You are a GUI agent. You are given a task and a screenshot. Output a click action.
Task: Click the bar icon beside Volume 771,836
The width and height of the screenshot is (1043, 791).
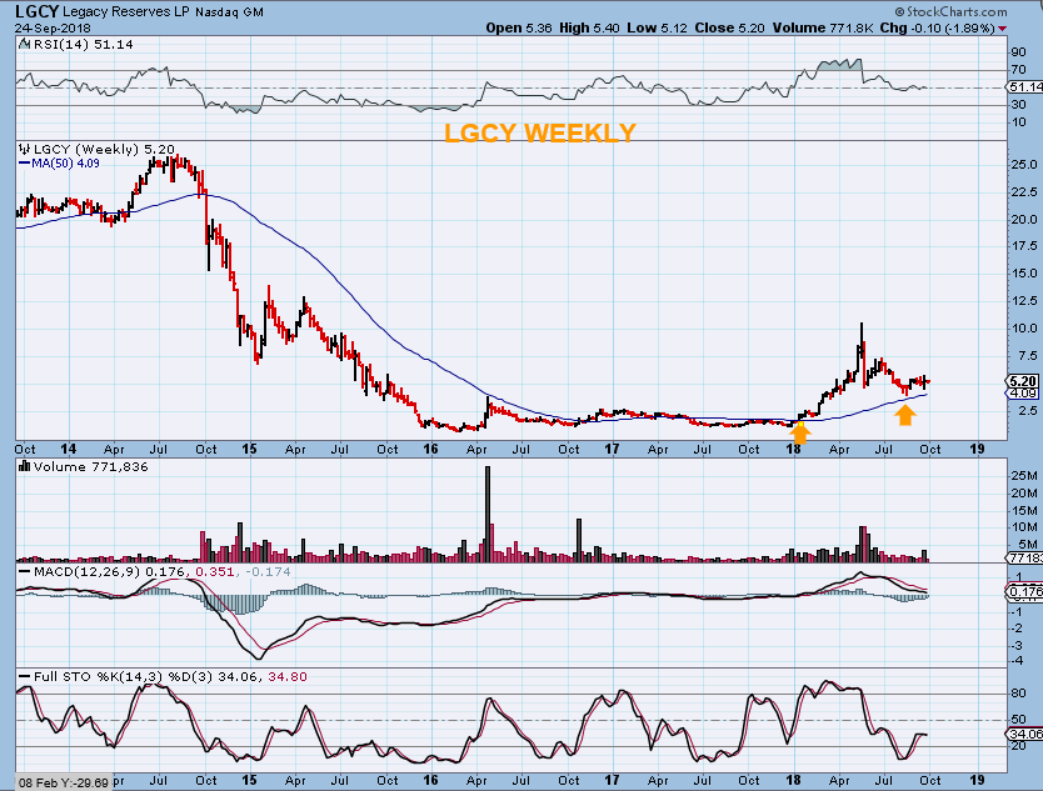[25, 466]
